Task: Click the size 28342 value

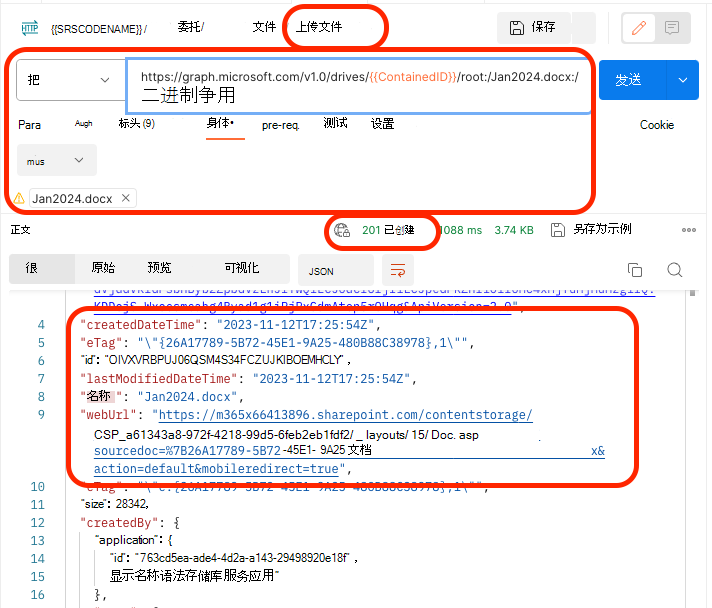Action: coord(132,504)
